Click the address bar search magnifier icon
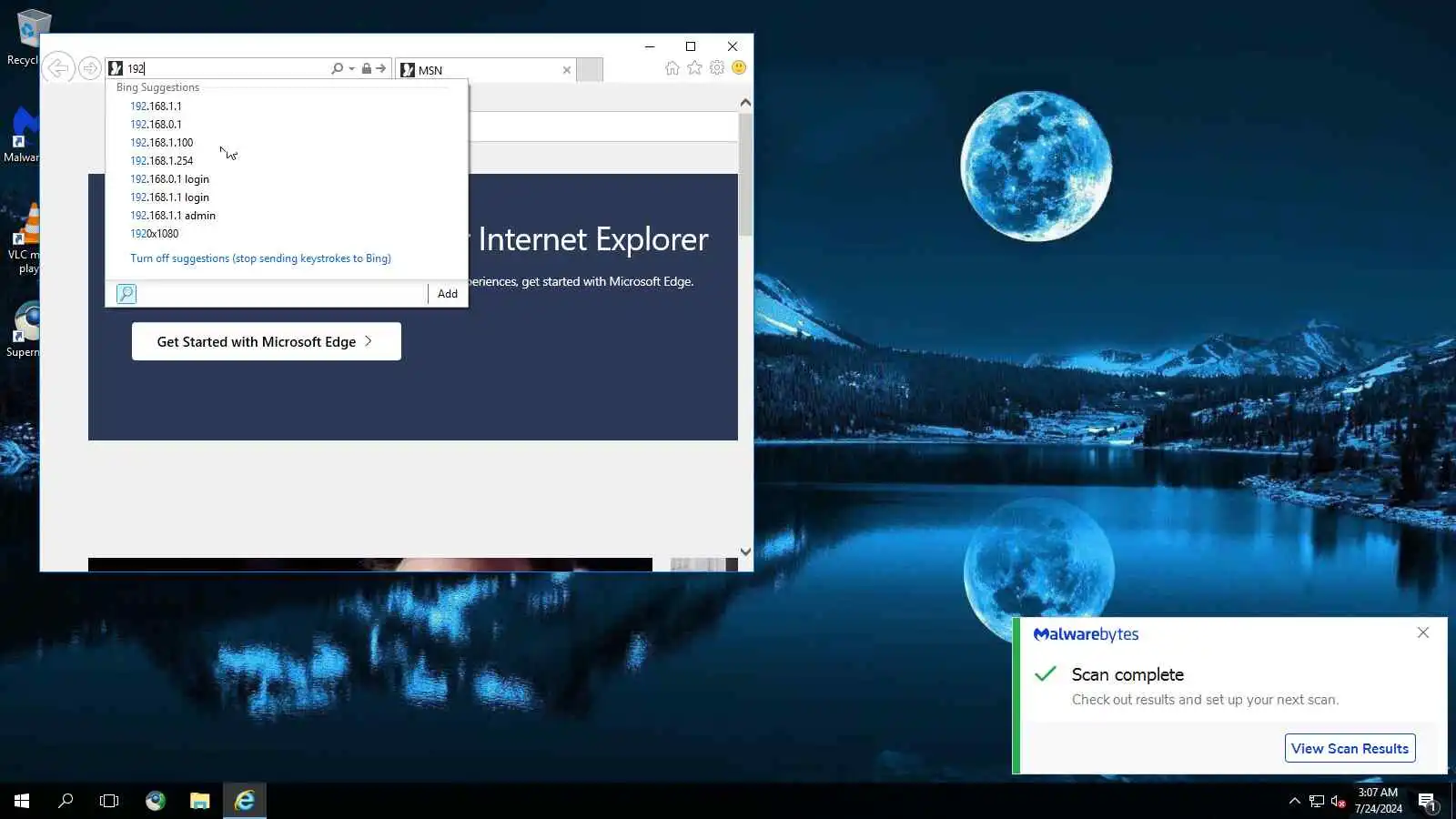The width and height of the screenshot is (1456, 819). pos(338,68)
